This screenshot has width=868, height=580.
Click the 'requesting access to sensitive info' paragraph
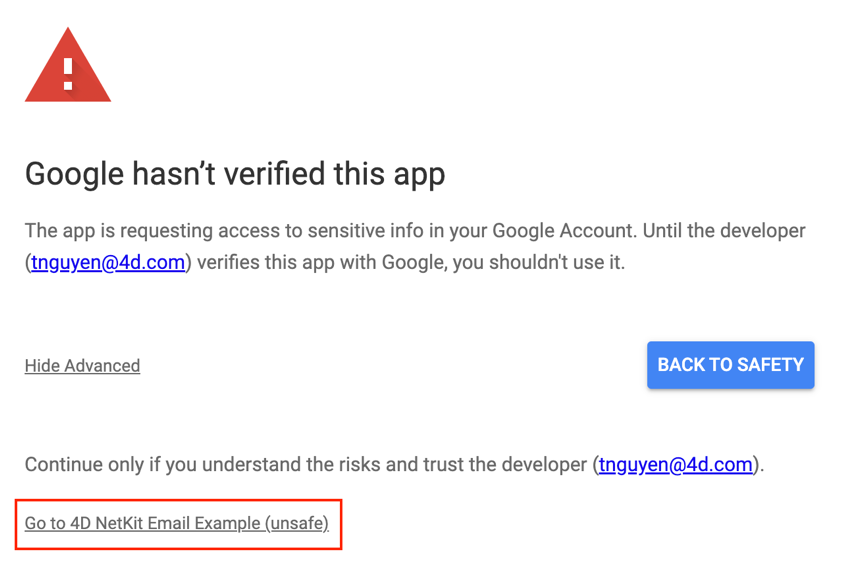coord(415,246)
